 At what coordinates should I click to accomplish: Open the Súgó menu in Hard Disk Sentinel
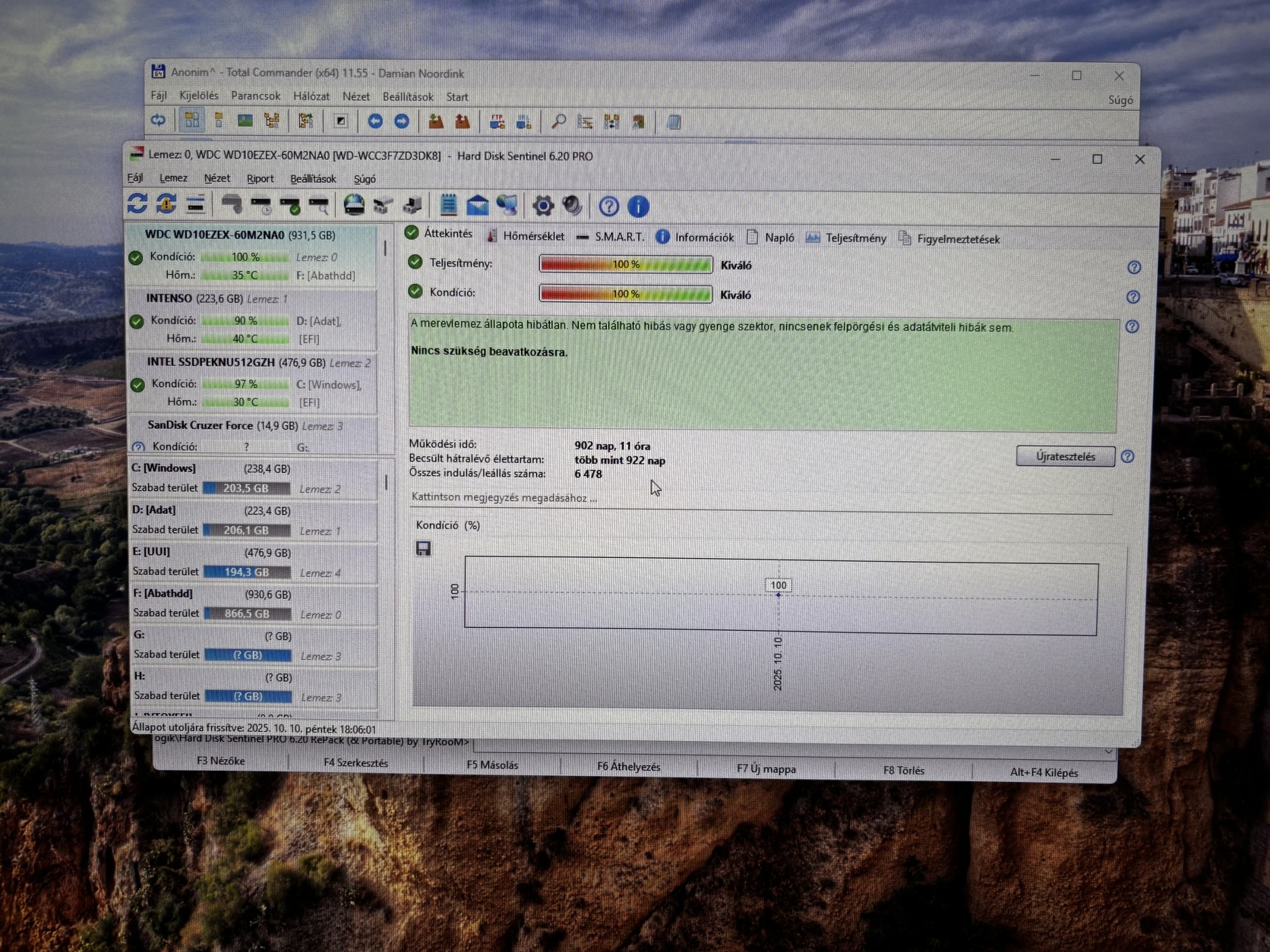tap(365, 179)
